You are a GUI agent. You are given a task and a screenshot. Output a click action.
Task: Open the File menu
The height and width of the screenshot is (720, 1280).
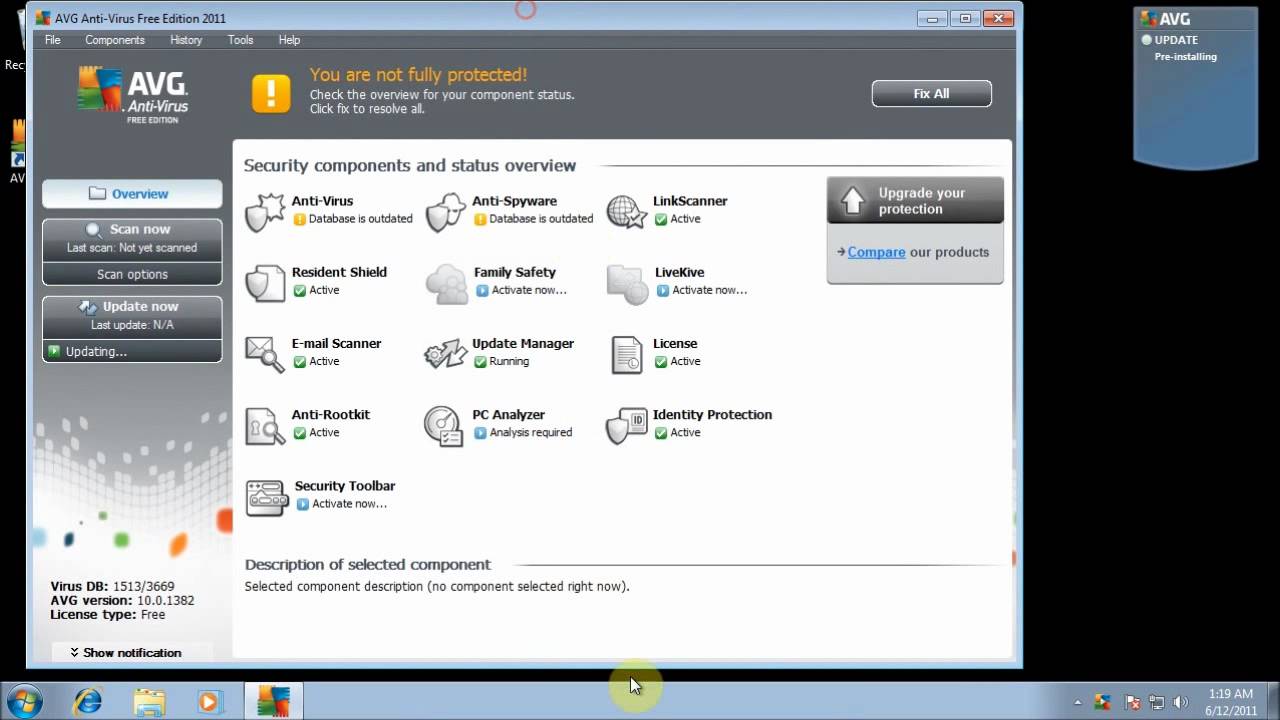53,40
